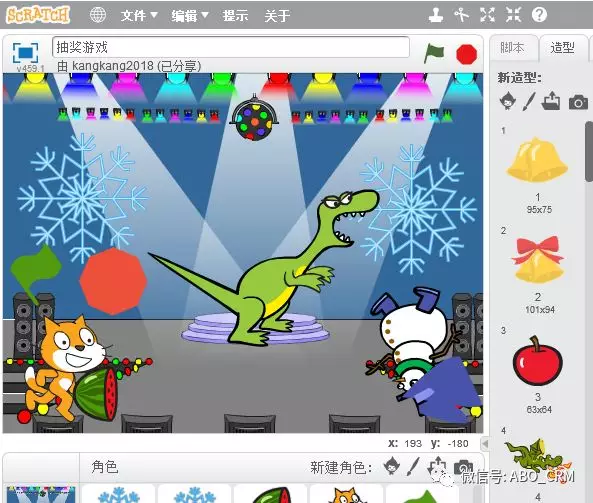Image resolution: width=593 pixels, height=503 pixels.
Task: Paint a new costume brush icon
Action: click(x=529, y=101)
